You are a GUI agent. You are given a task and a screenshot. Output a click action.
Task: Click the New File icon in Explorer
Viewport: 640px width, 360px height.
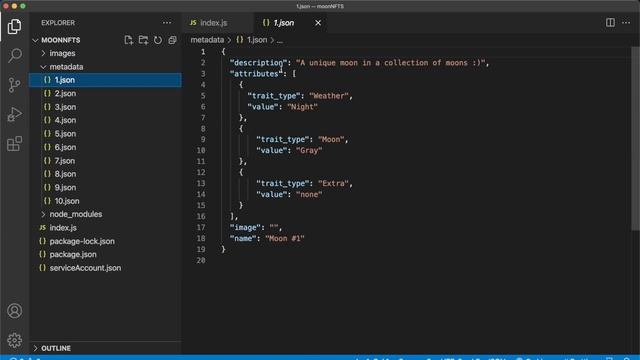point(129,40)
